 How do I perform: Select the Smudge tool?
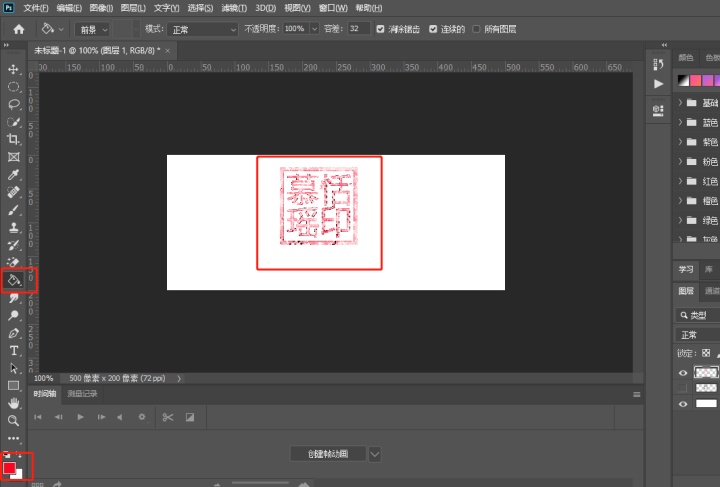13,298
